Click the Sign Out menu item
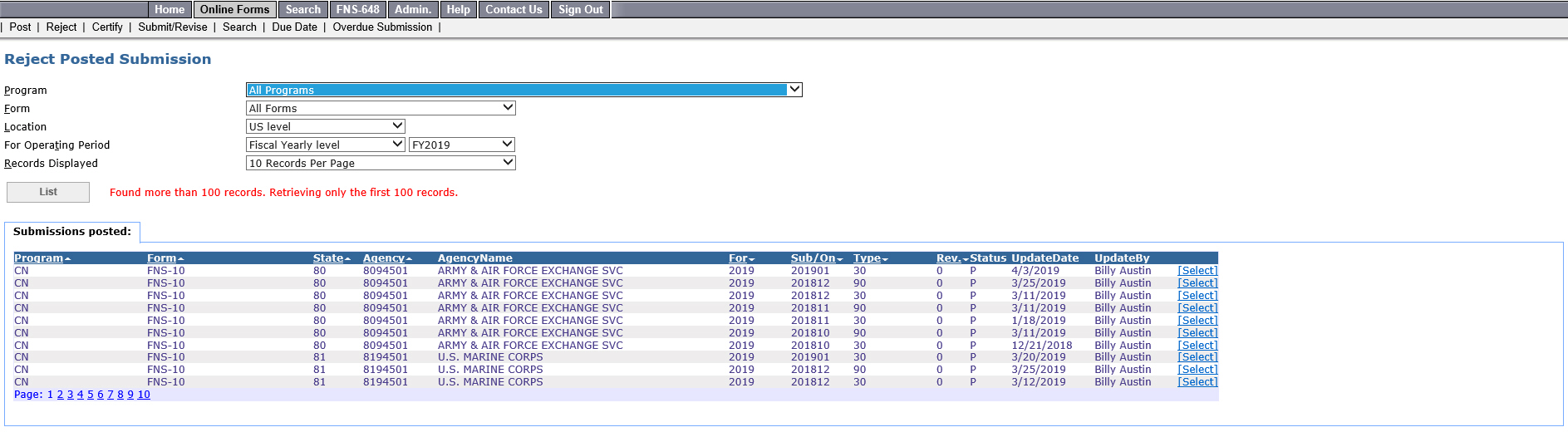 (x=581, y=9)
